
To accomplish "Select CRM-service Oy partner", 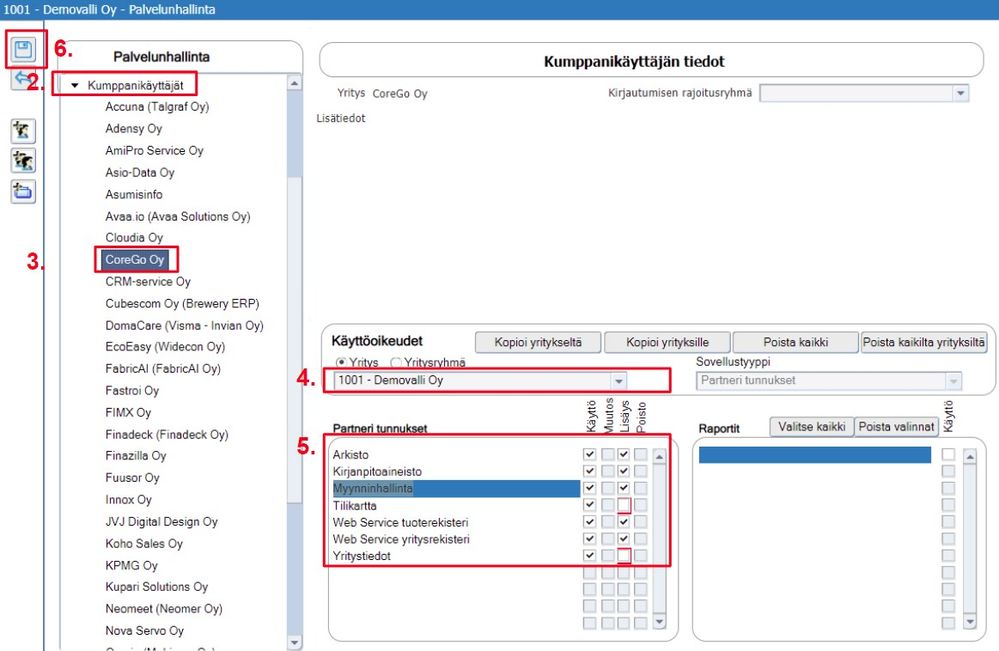I will [148, 282].
